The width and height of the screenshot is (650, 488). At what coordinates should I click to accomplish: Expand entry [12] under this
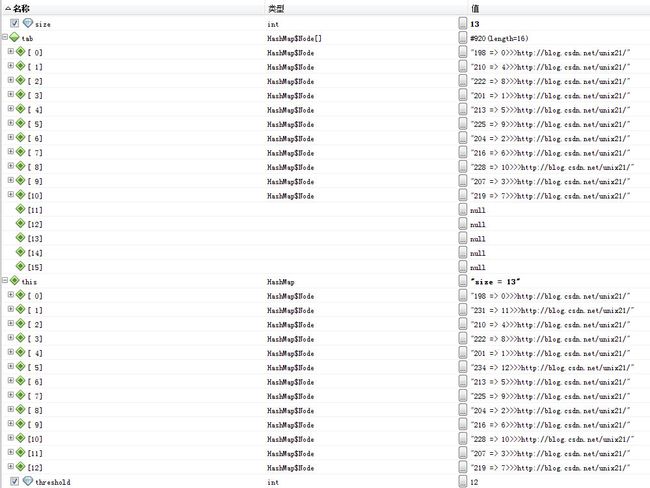point(11,469)
